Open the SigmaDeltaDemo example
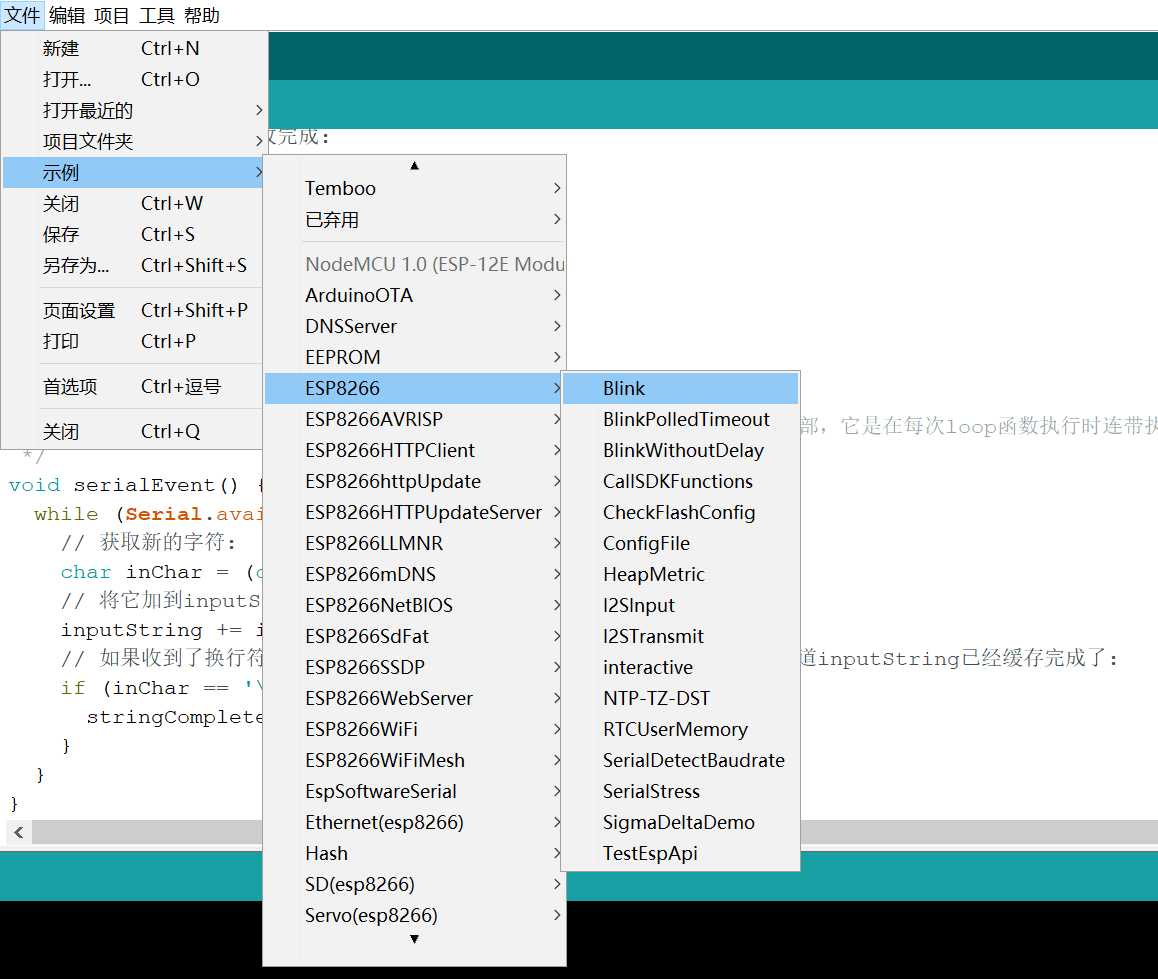This screenshot has width=1158, height=979. (x=680, y=822)
